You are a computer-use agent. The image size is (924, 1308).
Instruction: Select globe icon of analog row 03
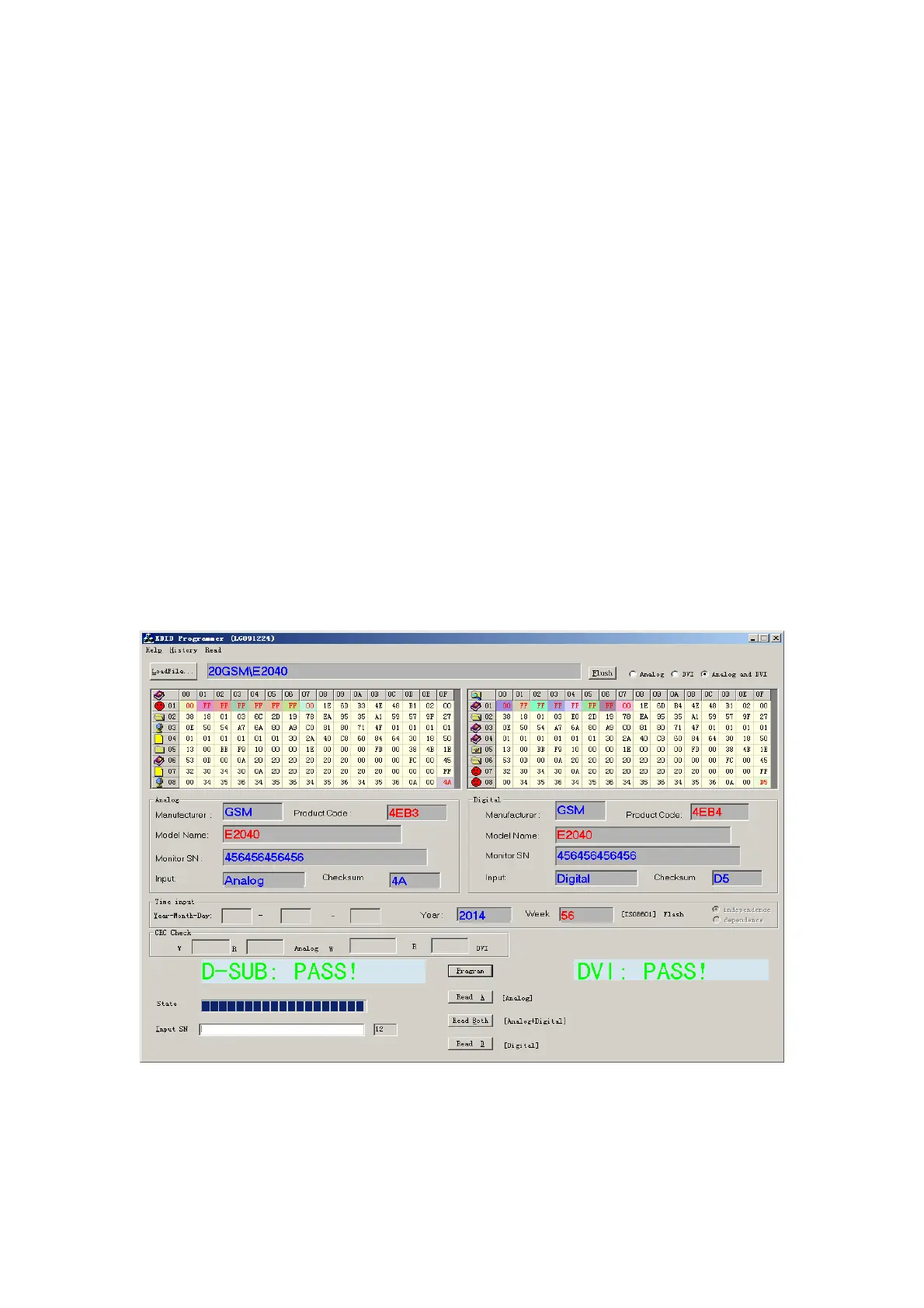point(159,728)
